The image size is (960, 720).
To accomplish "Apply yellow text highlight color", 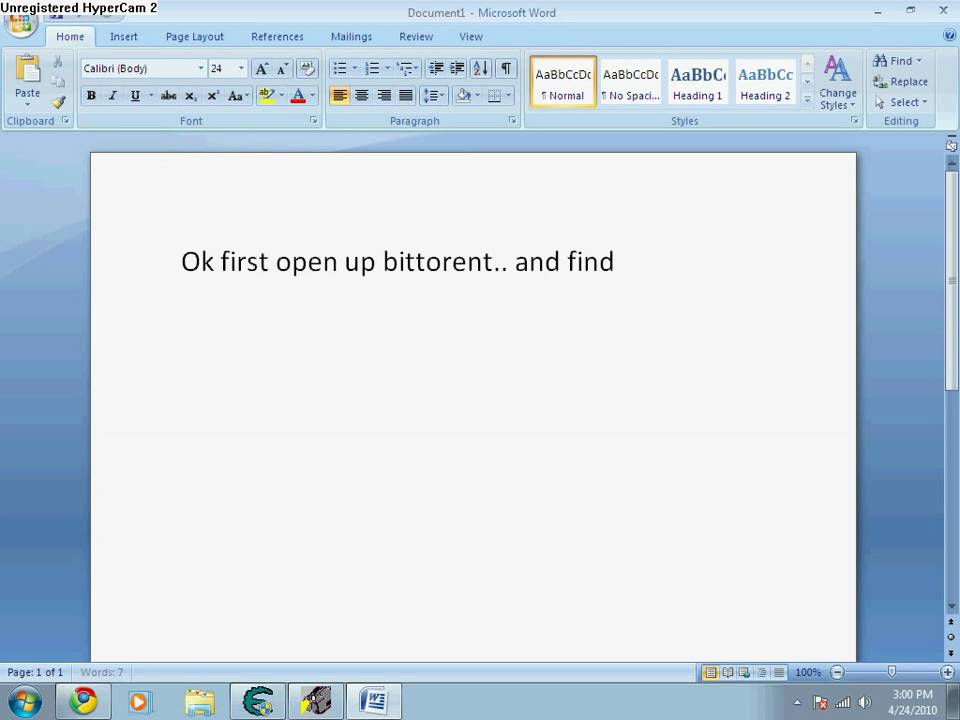I will pos(266,96).
